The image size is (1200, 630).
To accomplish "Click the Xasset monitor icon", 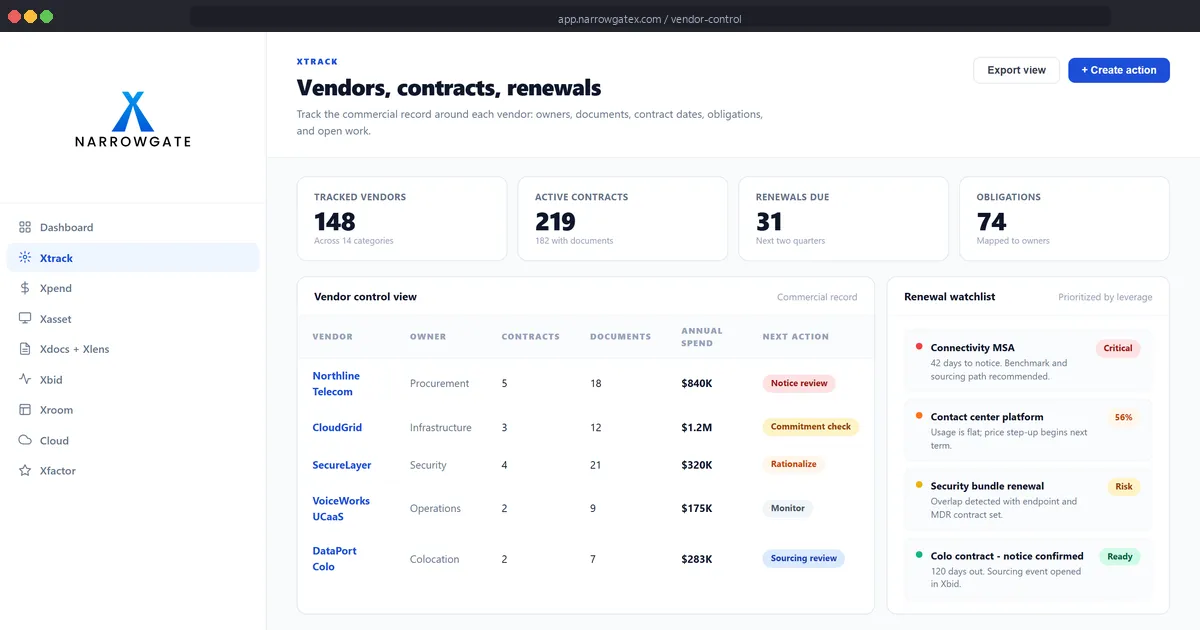I will click(25, 319).
